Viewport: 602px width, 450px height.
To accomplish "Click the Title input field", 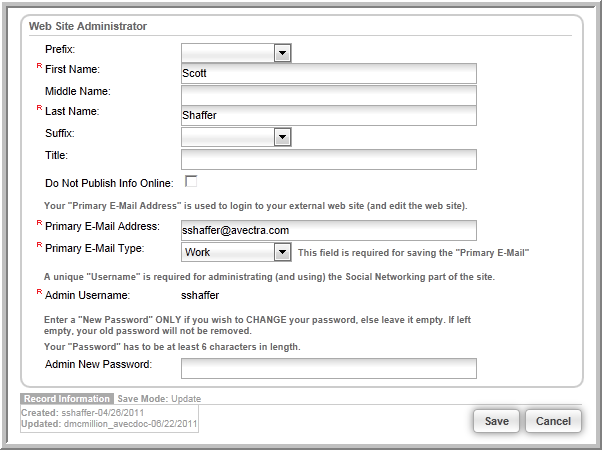I will 329,159.
